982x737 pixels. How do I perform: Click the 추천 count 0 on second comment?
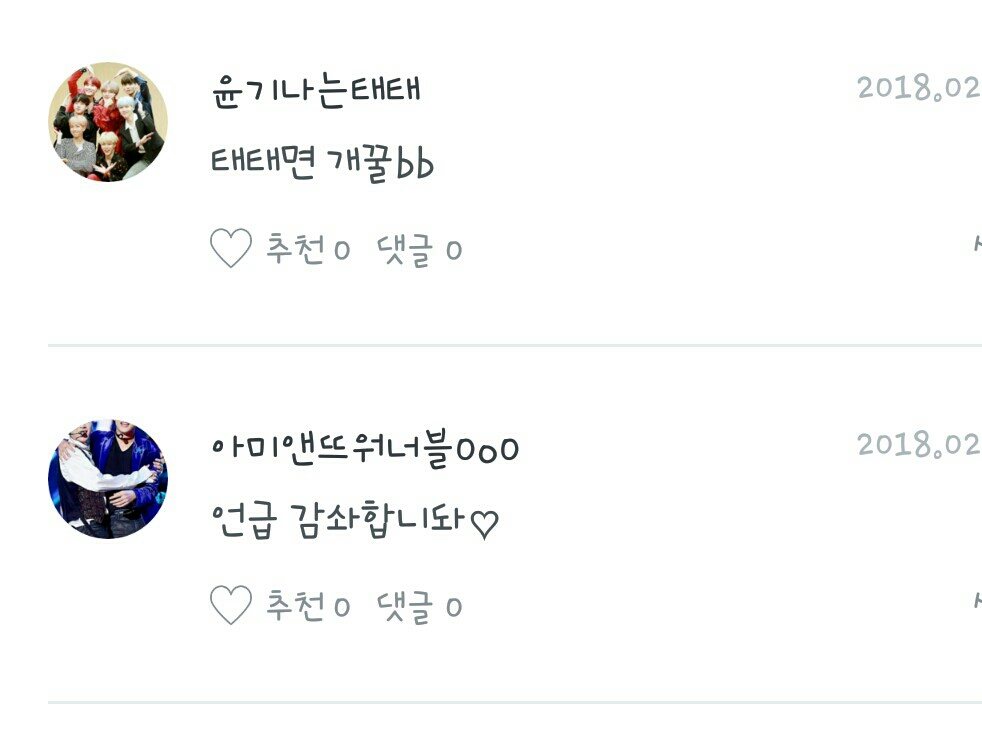click(342, 607)
